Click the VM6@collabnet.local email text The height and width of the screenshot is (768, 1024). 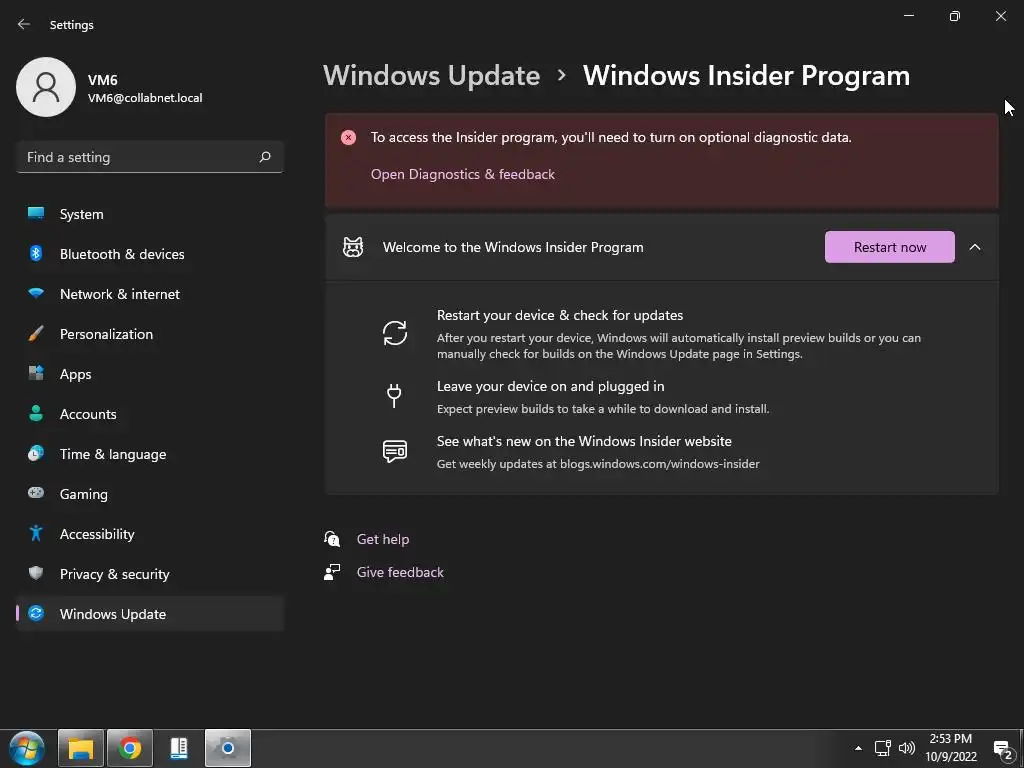[145, 98]
